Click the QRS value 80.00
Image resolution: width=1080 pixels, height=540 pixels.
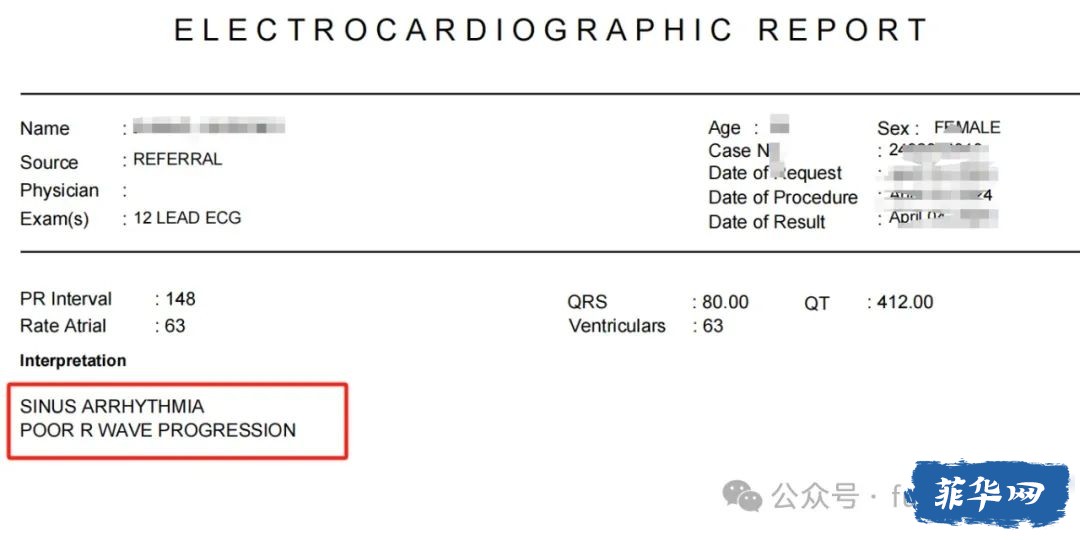click(725, 302)
